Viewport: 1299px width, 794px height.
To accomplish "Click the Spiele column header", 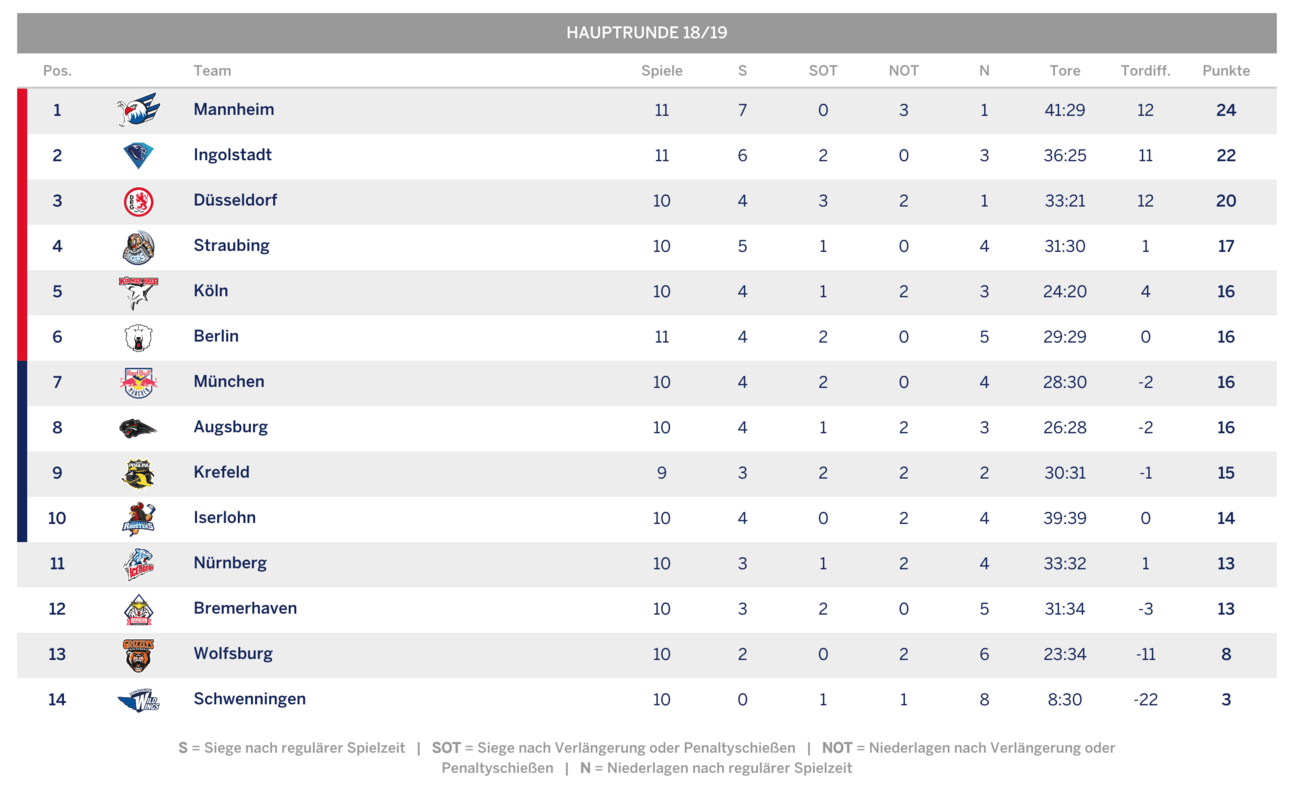I will pyautogui.click(x=662, y=71).
